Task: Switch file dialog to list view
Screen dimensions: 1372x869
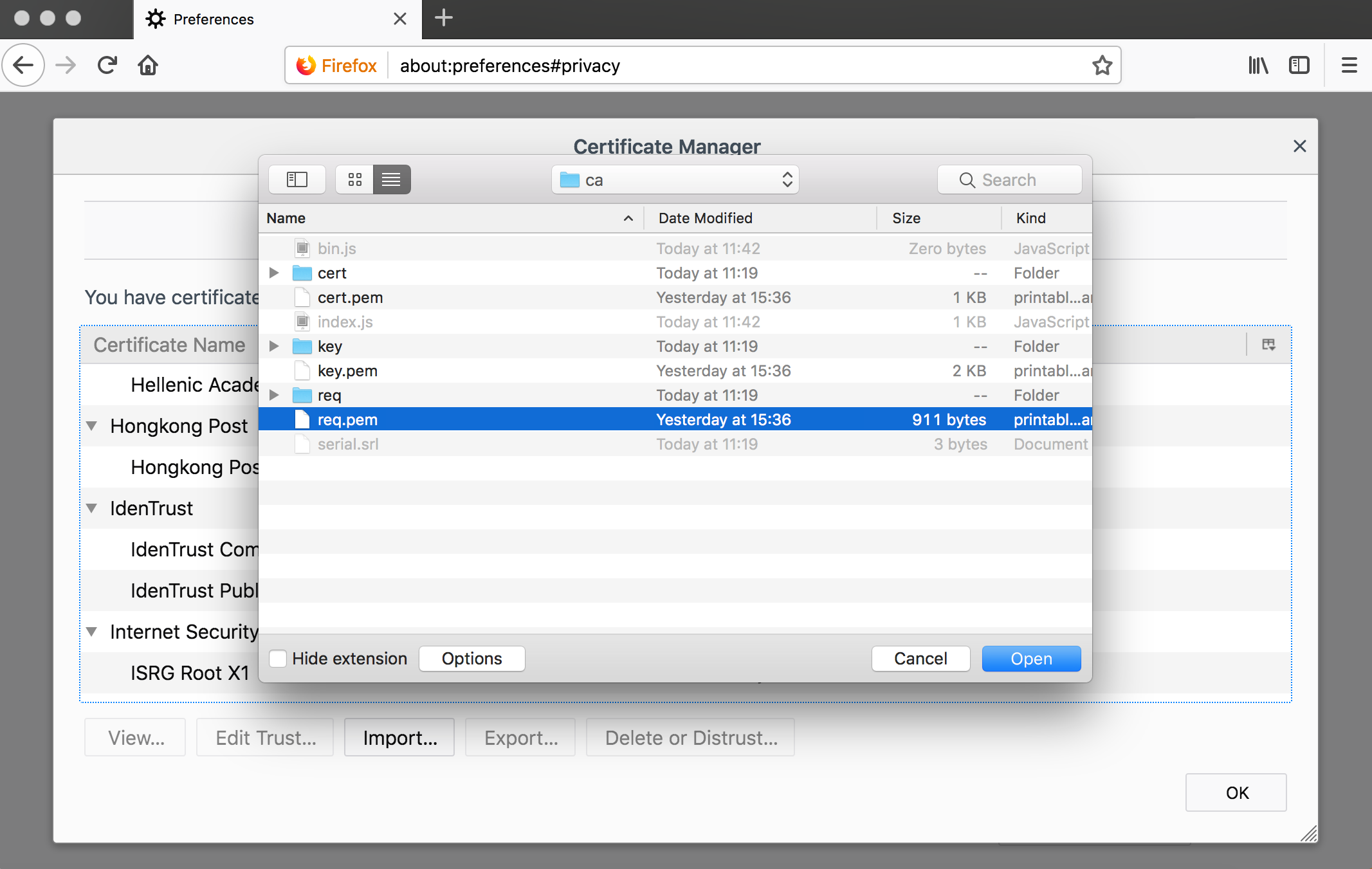Action: (391, 179)
